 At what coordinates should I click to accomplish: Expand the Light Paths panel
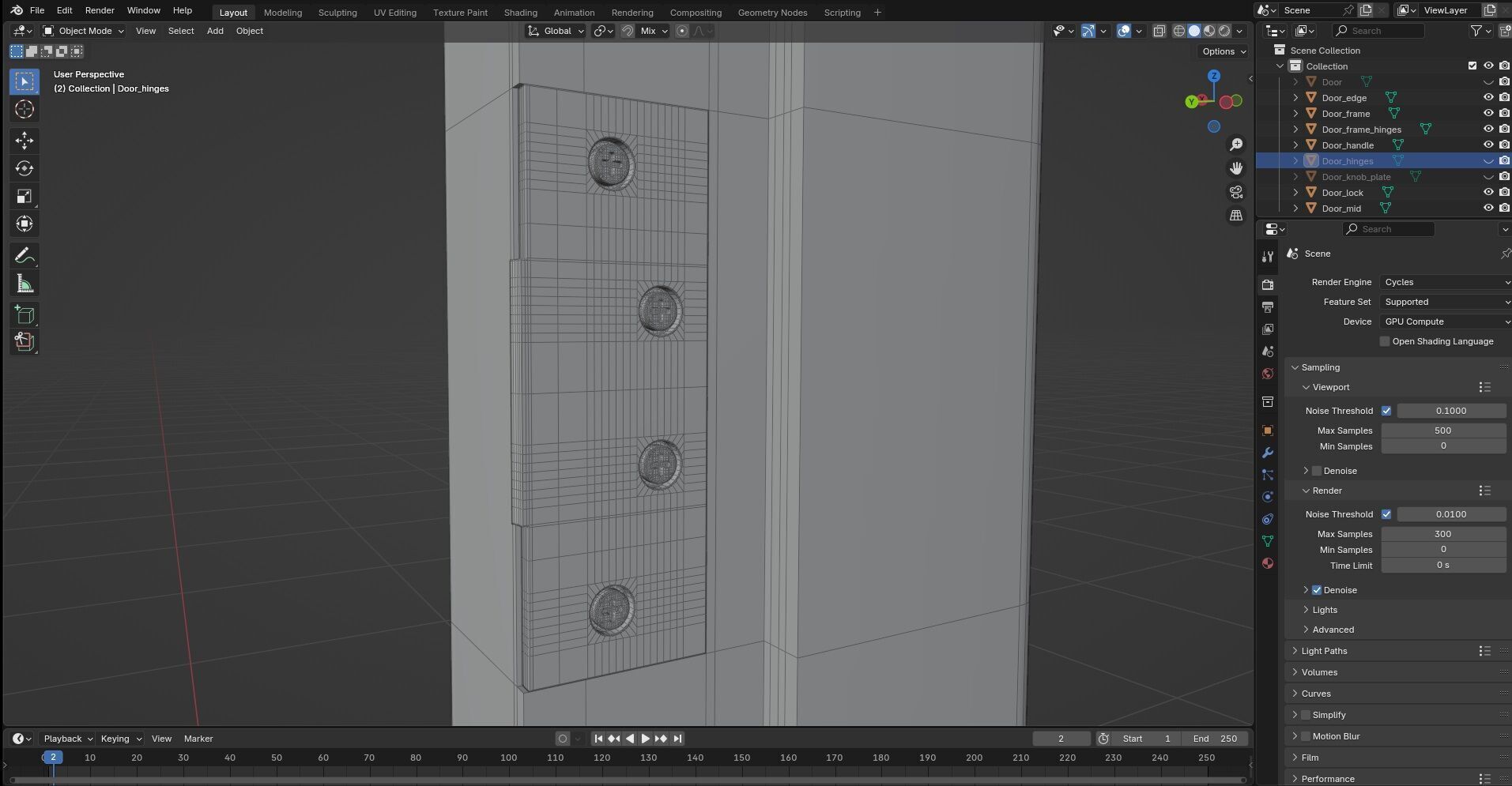(1324, 651)
